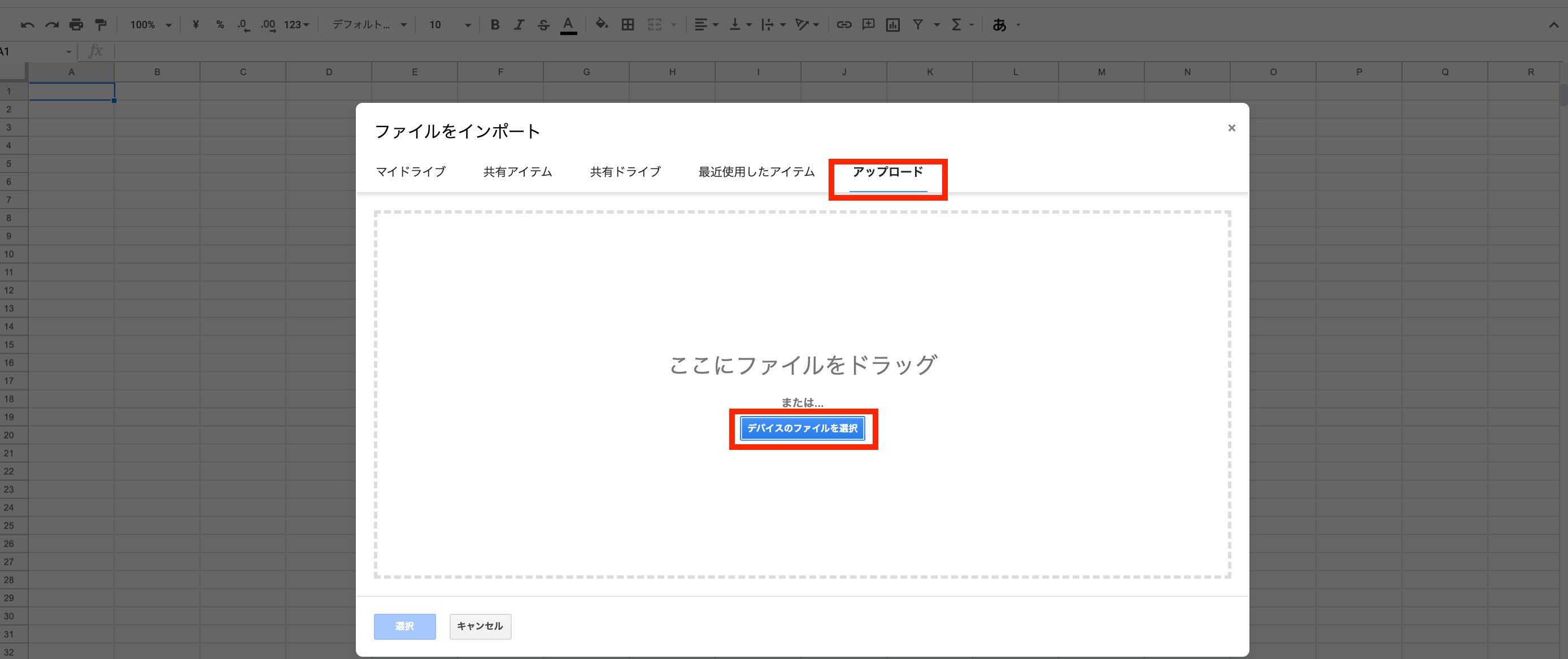Toggle strikethrough formatting
The height and width of the screenshot is (659, 1568).
click(x=543, y=25)
